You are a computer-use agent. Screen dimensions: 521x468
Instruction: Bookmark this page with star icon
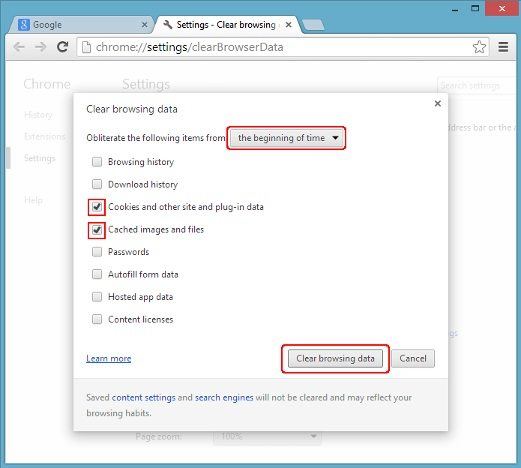[479, 47]
